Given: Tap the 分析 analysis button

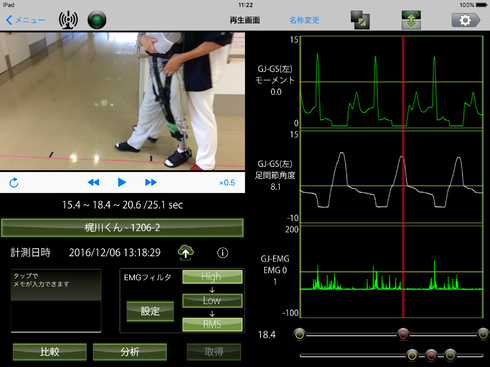Looking at the screenshot, I should [130, 352].
